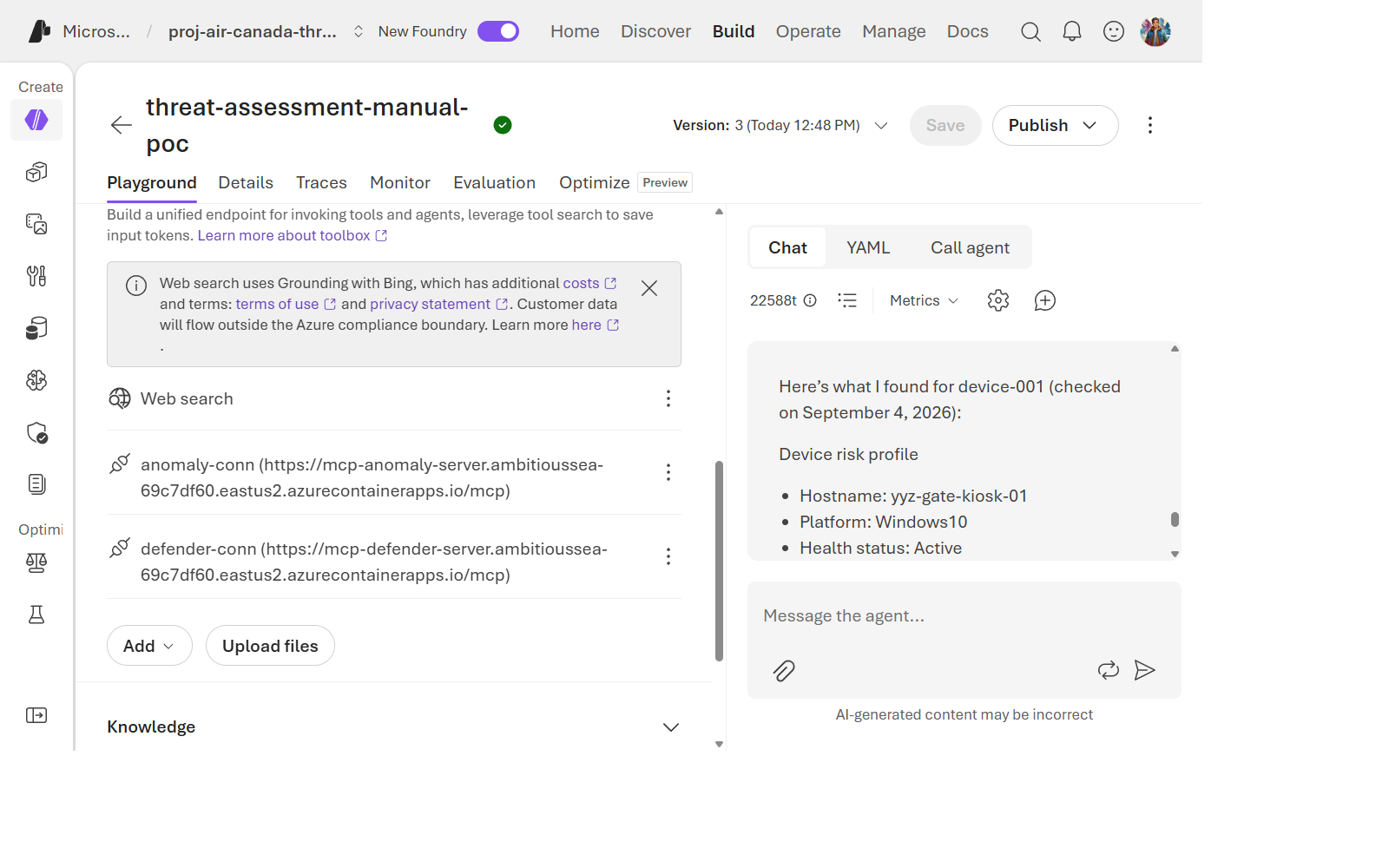Go back with the left arrow

122,125
